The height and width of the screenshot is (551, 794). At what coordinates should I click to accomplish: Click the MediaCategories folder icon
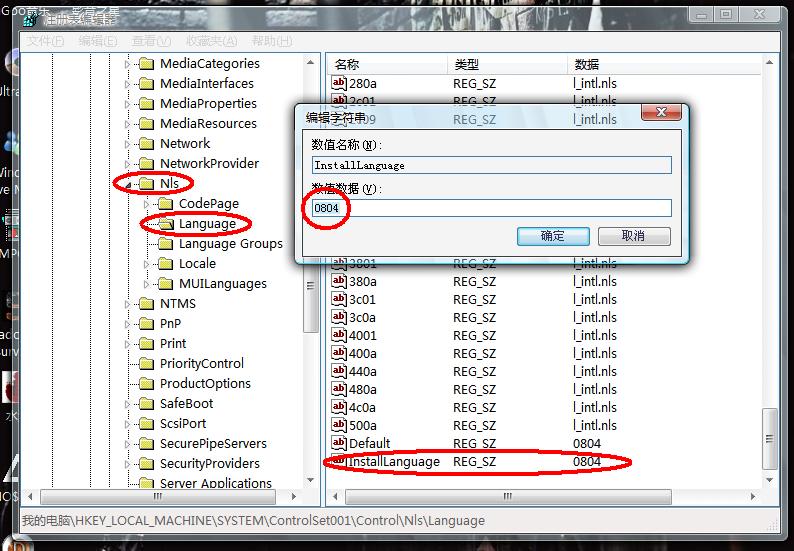[x=145, y=64]
